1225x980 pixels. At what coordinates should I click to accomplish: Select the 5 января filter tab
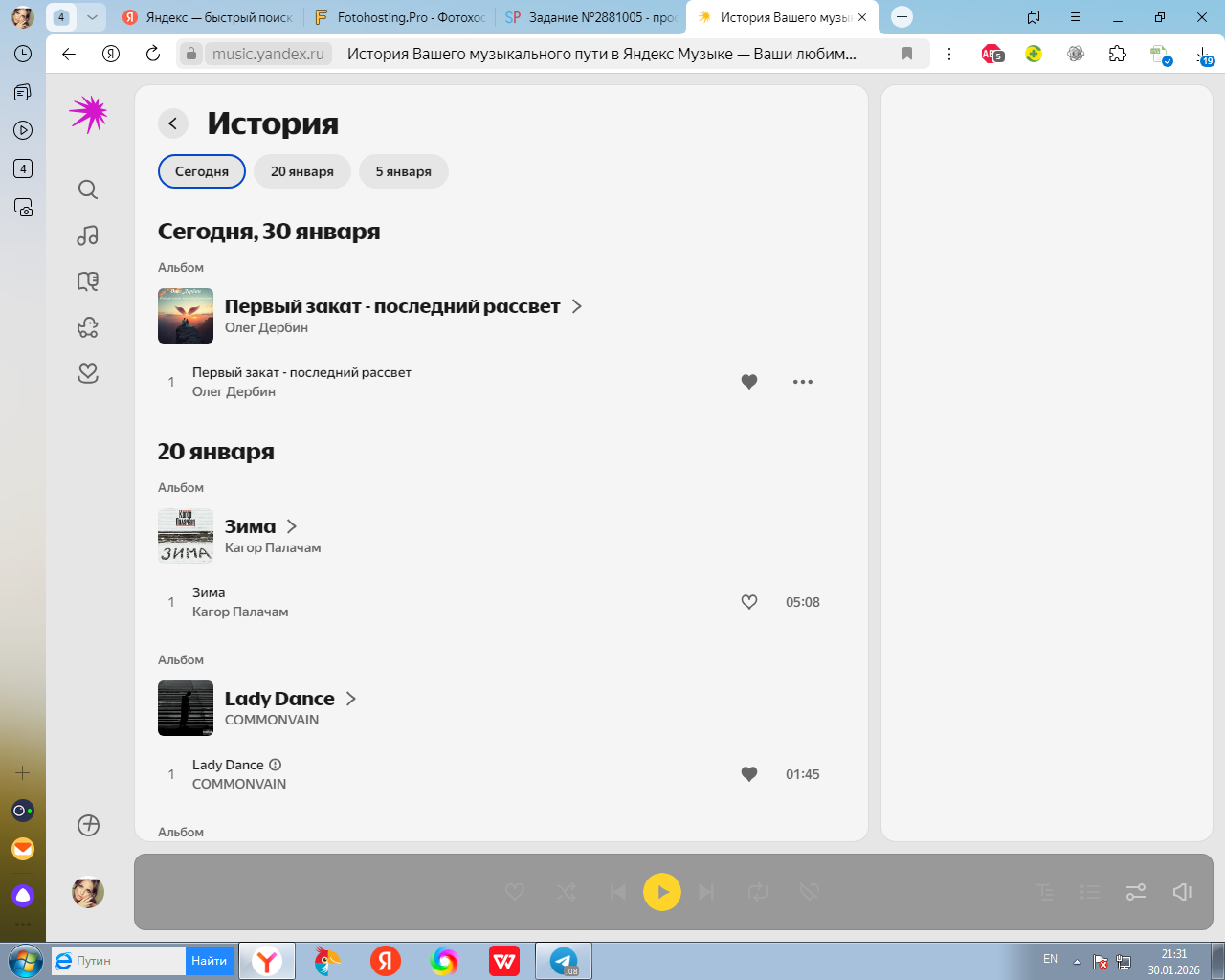tap(404, 171)
